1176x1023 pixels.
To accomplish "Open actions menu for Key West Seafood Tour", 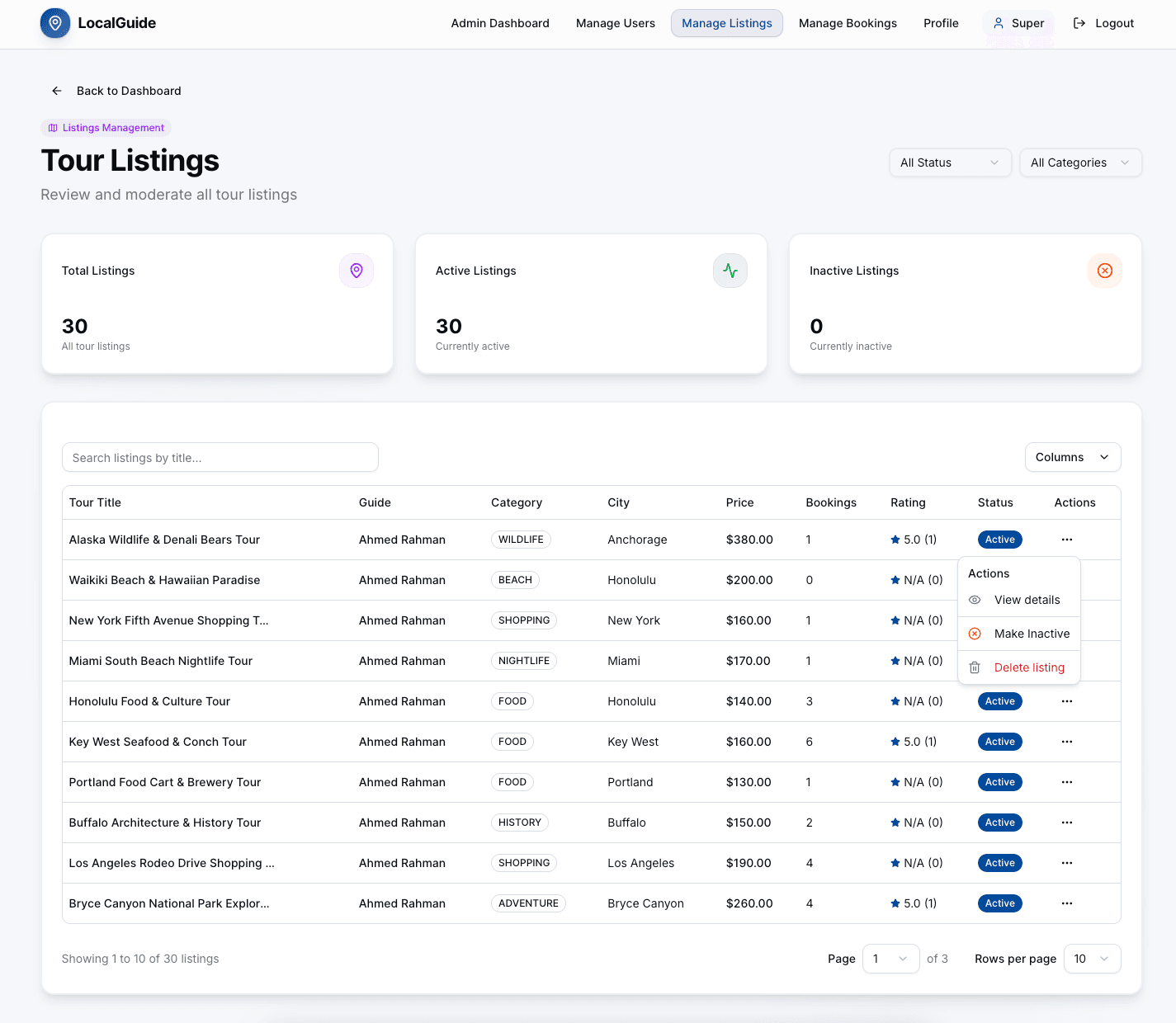I will click(x=1066, y=741).
